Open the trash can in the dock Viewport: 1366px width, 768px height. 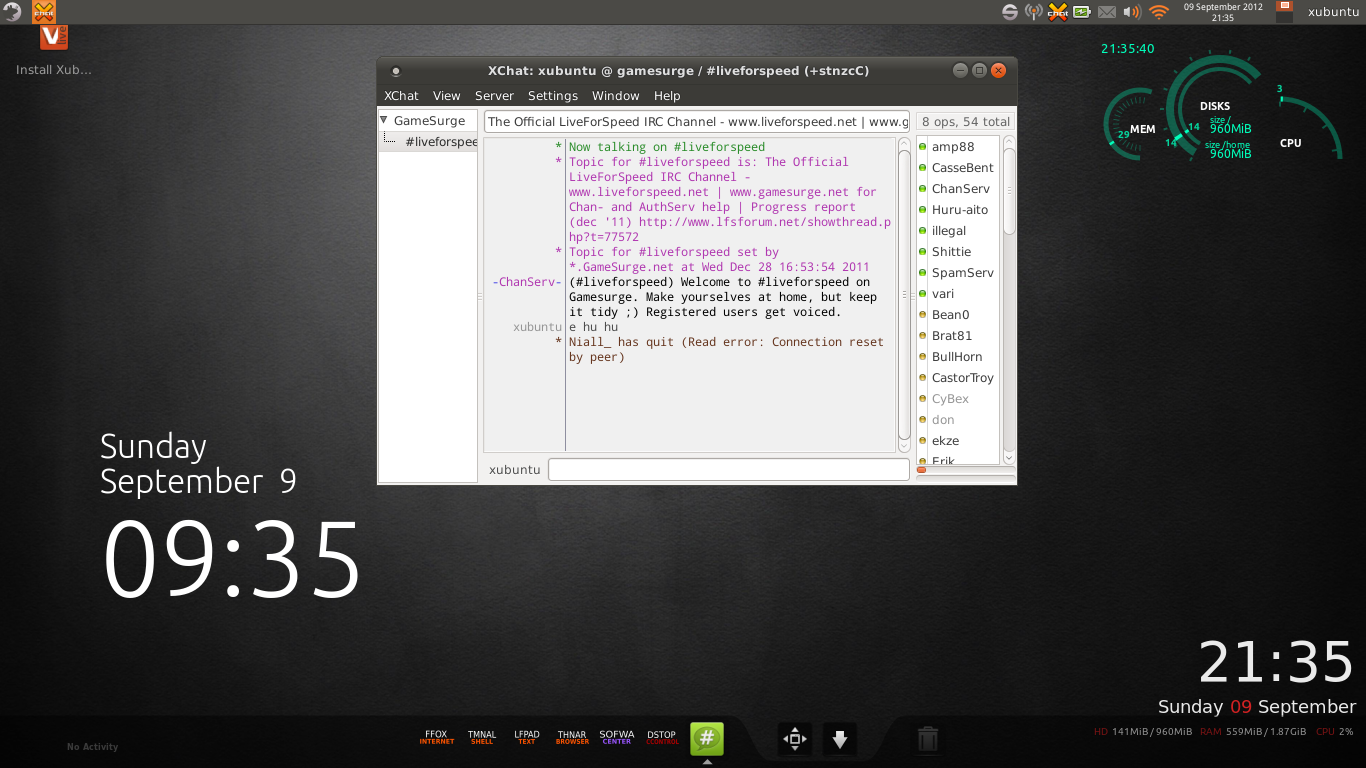928,739
